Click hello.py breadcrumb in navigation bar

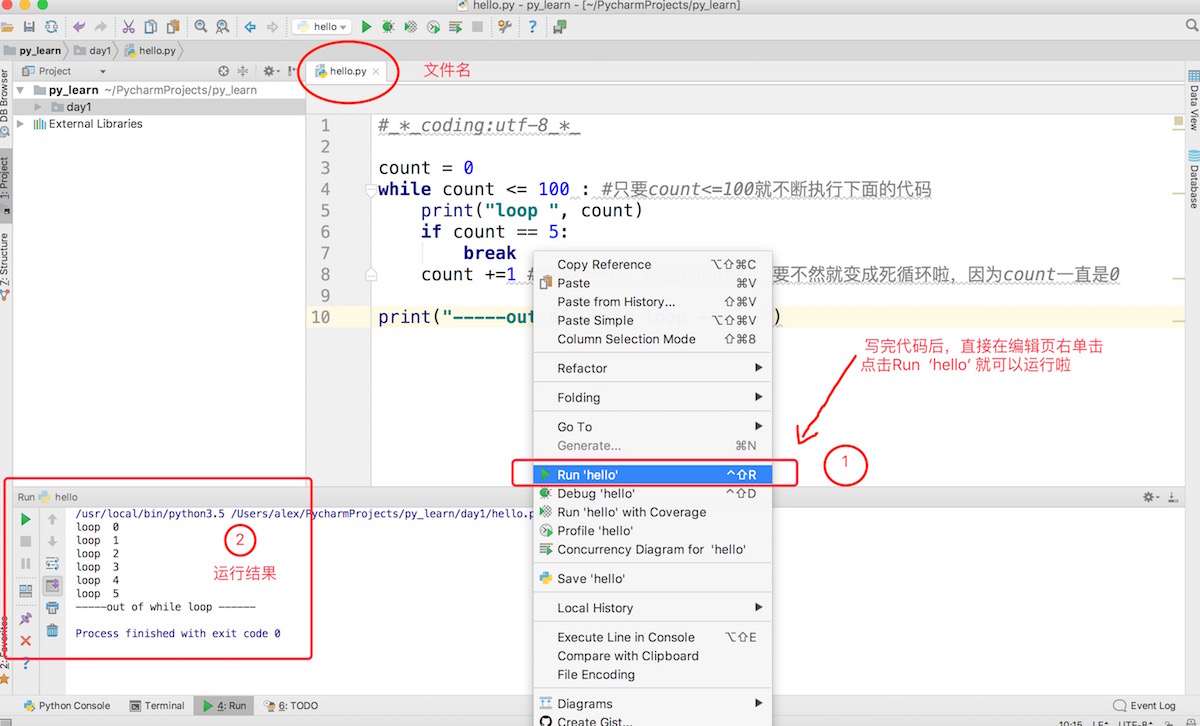(x=150, y=50)
